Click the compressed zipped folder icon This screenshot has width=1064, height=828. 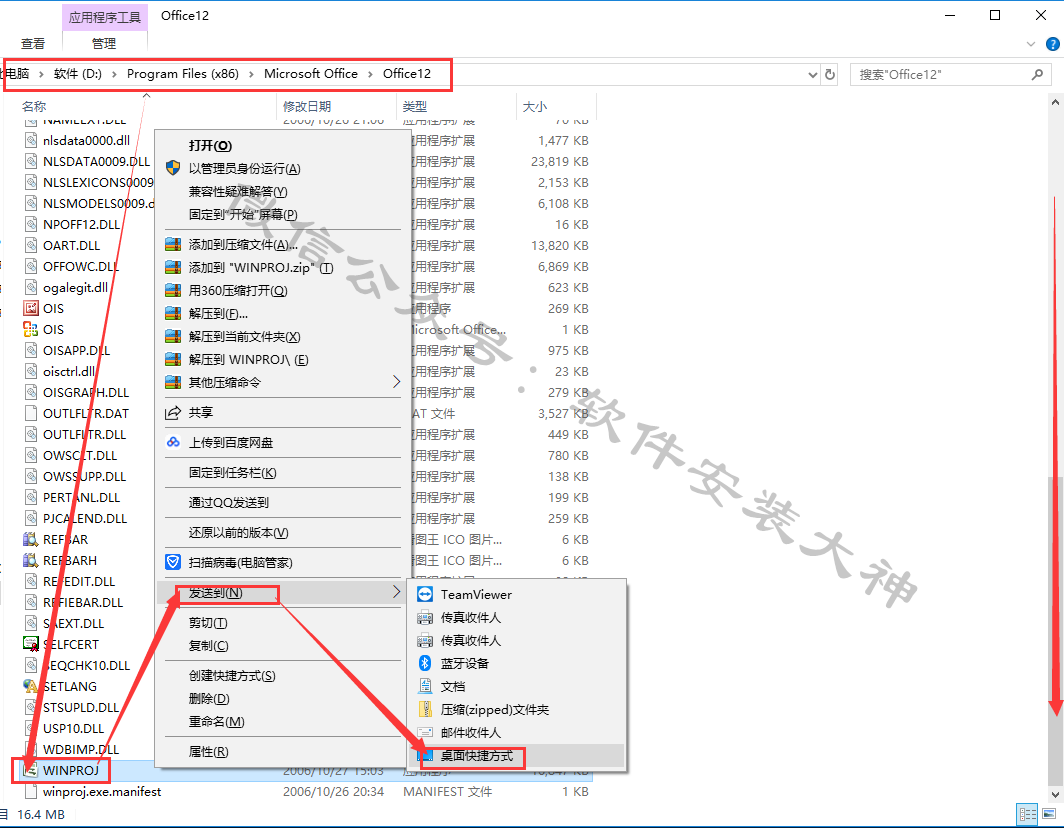(425, 709)
